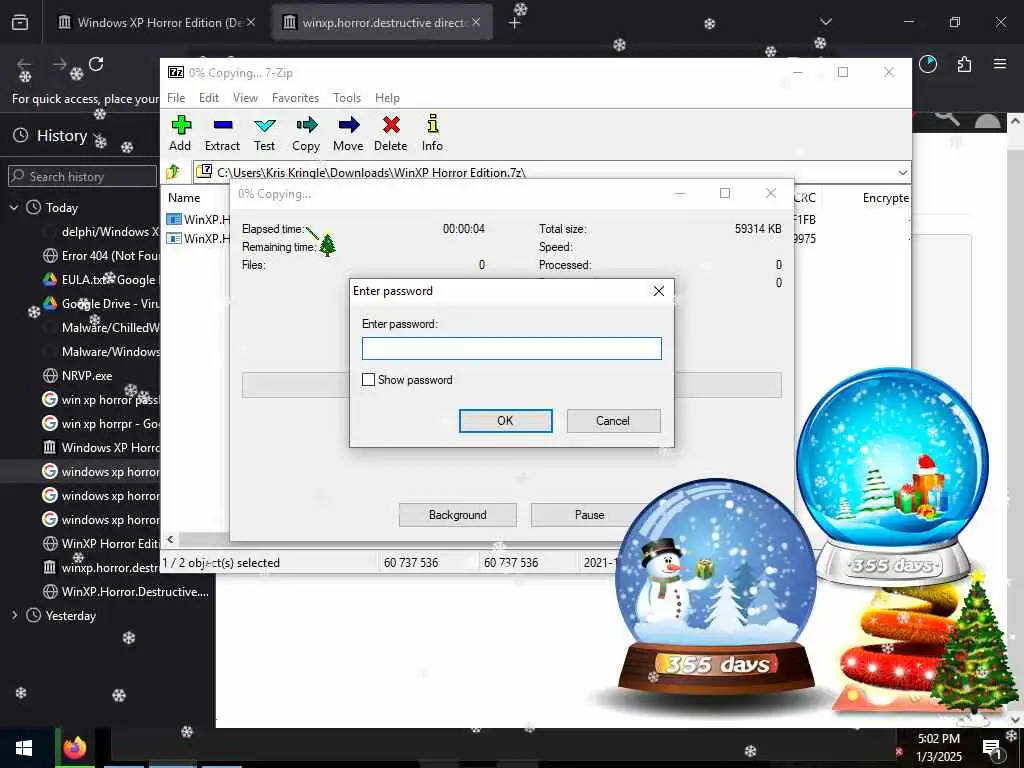Click the Background button in copying dialog
Image resolution: width=1024 pixels, height=768 pixels.
pos(458,515)
